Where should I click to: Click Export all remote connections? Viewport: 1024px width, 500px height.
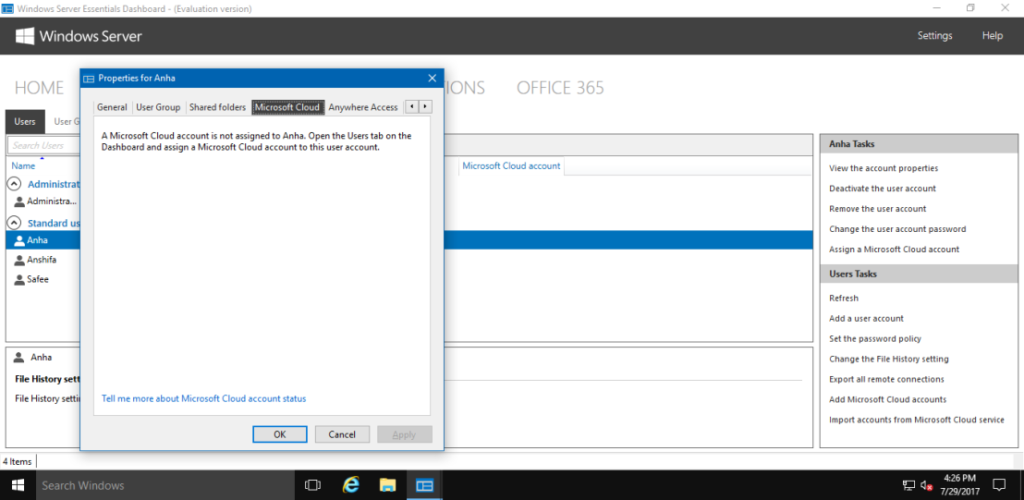tap(886, 379)
